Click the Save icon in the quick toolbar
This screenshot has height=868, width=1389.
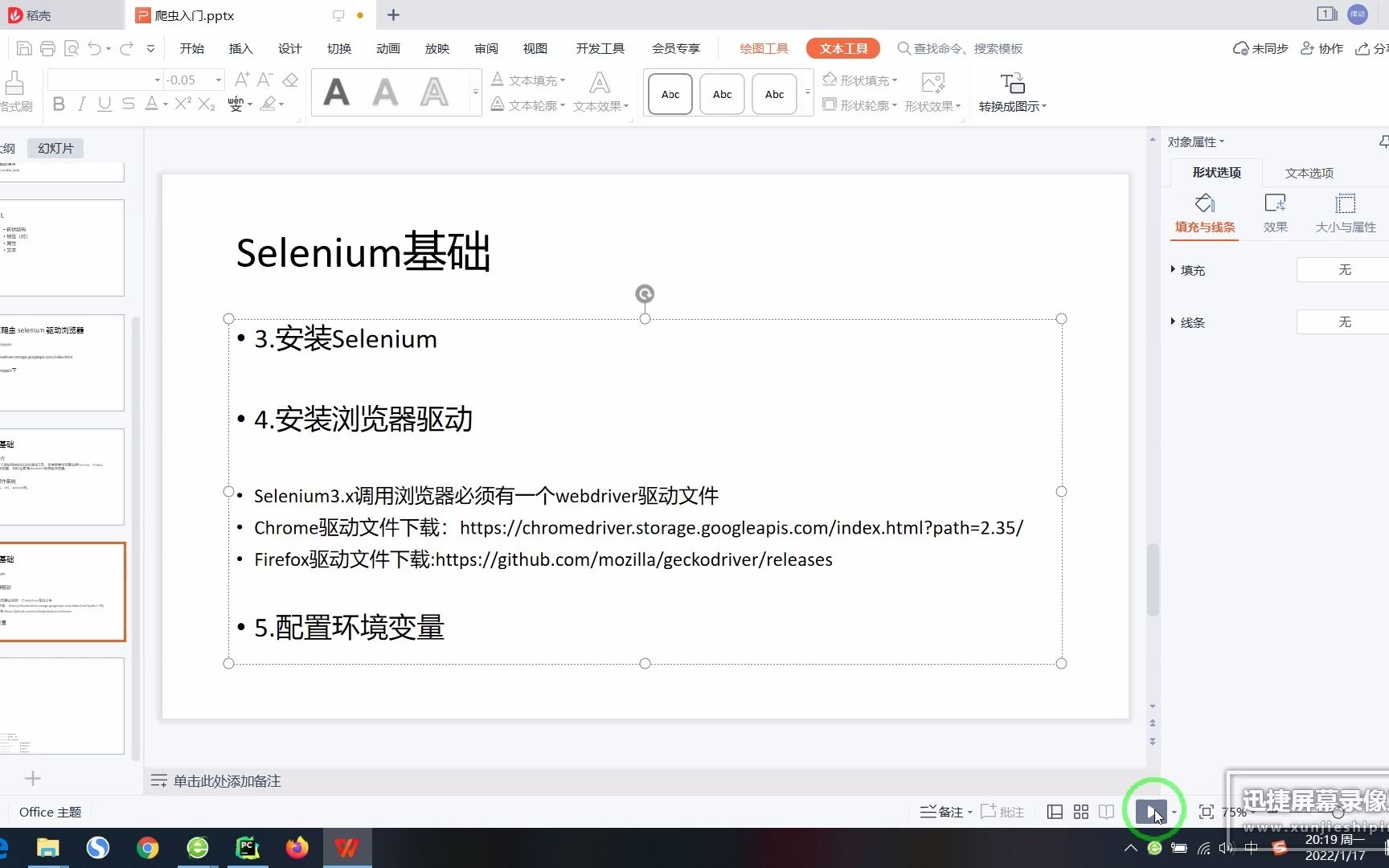24,48
